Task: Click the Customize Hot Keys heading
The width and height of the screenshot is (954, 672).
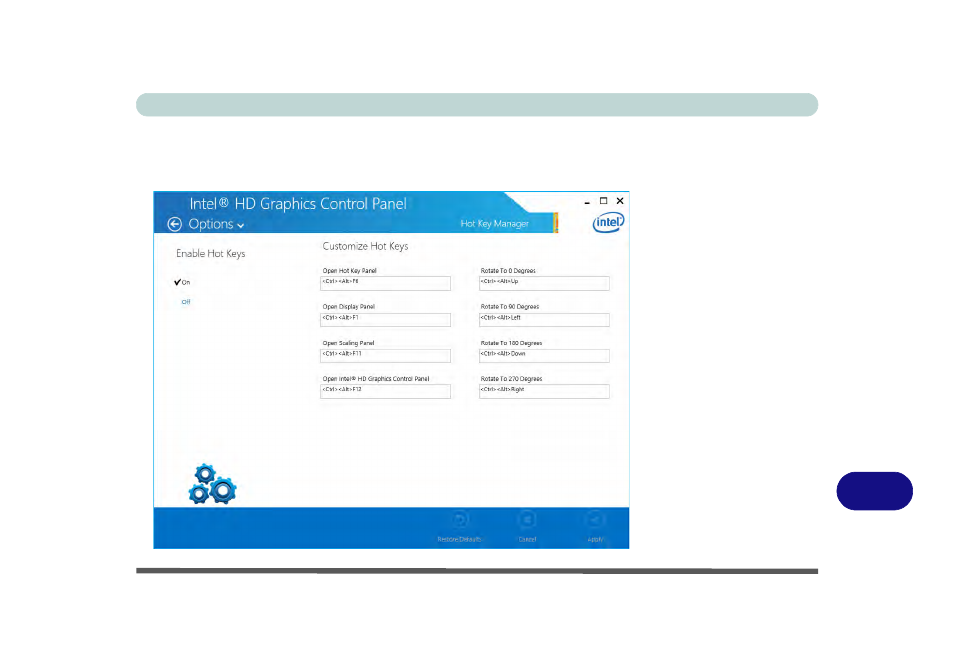Action: point(365,246)
